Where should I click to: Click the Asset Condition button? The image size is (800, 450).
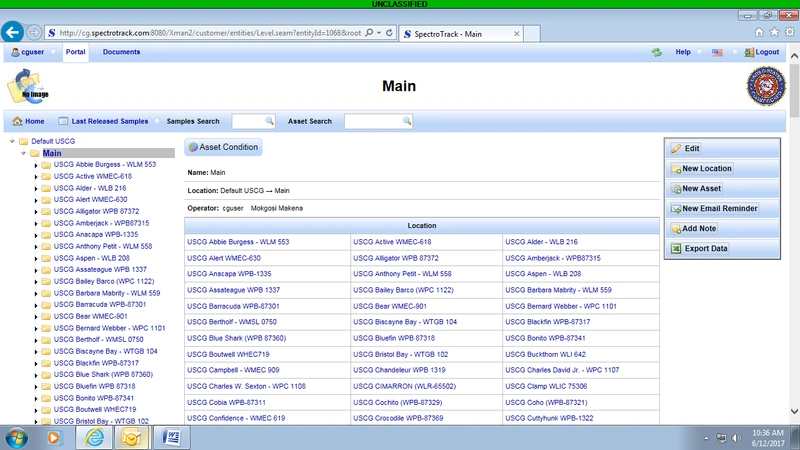click(223, 147)
